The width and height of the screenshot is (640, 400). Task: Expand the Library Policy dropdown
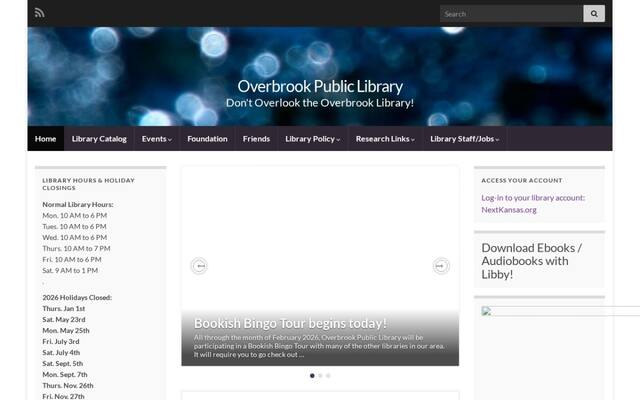click(x=313, y=139)
